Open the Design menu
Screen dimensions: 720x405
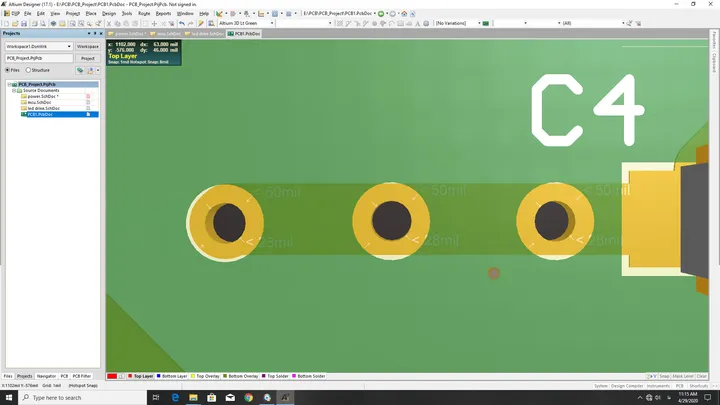point(109,14)
